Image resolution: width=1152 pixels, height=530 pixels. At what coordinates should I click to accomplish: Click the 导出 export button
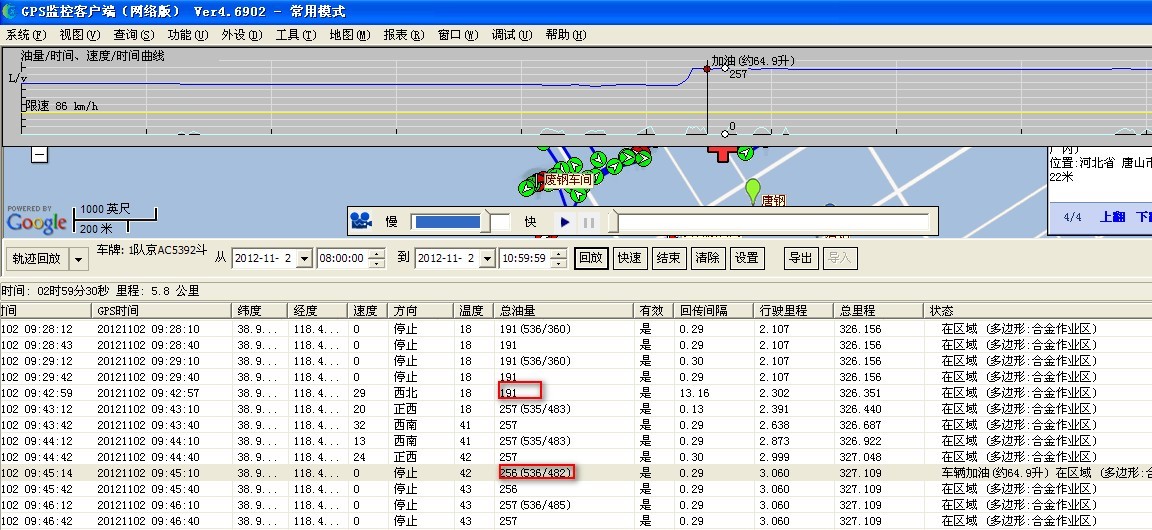click(800, 257)
